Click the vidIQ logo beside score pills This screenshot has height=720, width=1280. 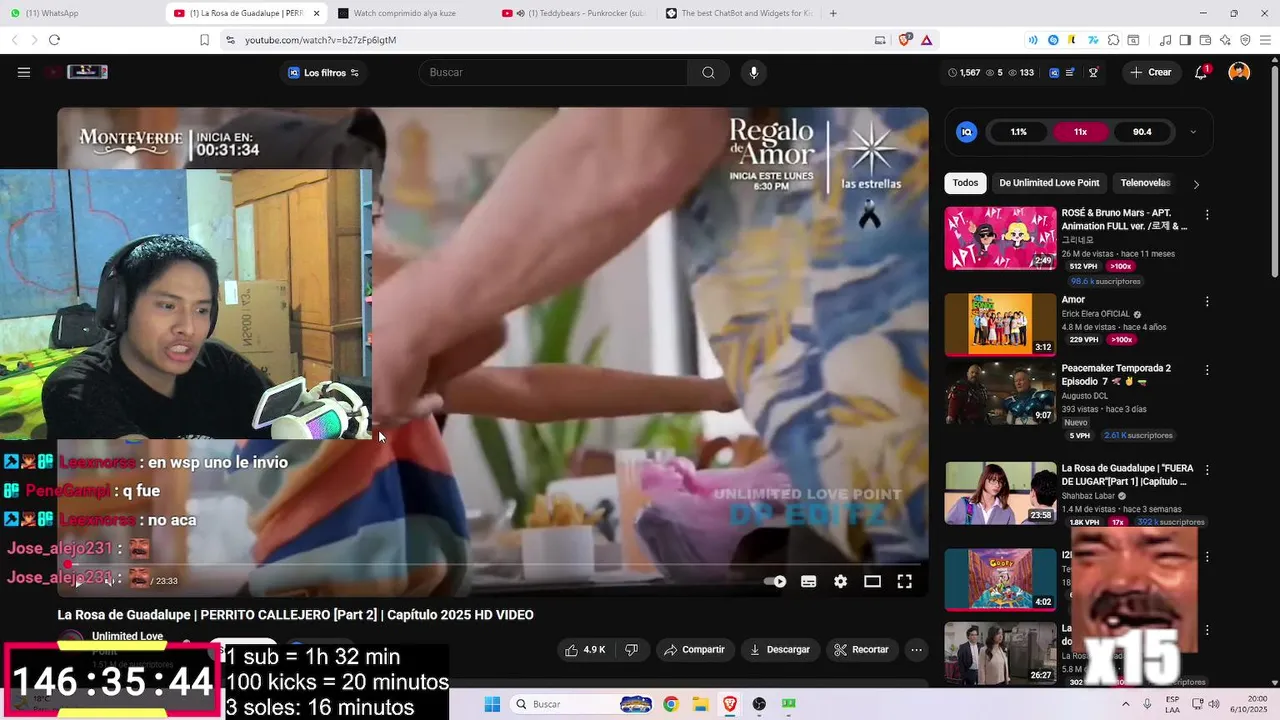[966, 132]
